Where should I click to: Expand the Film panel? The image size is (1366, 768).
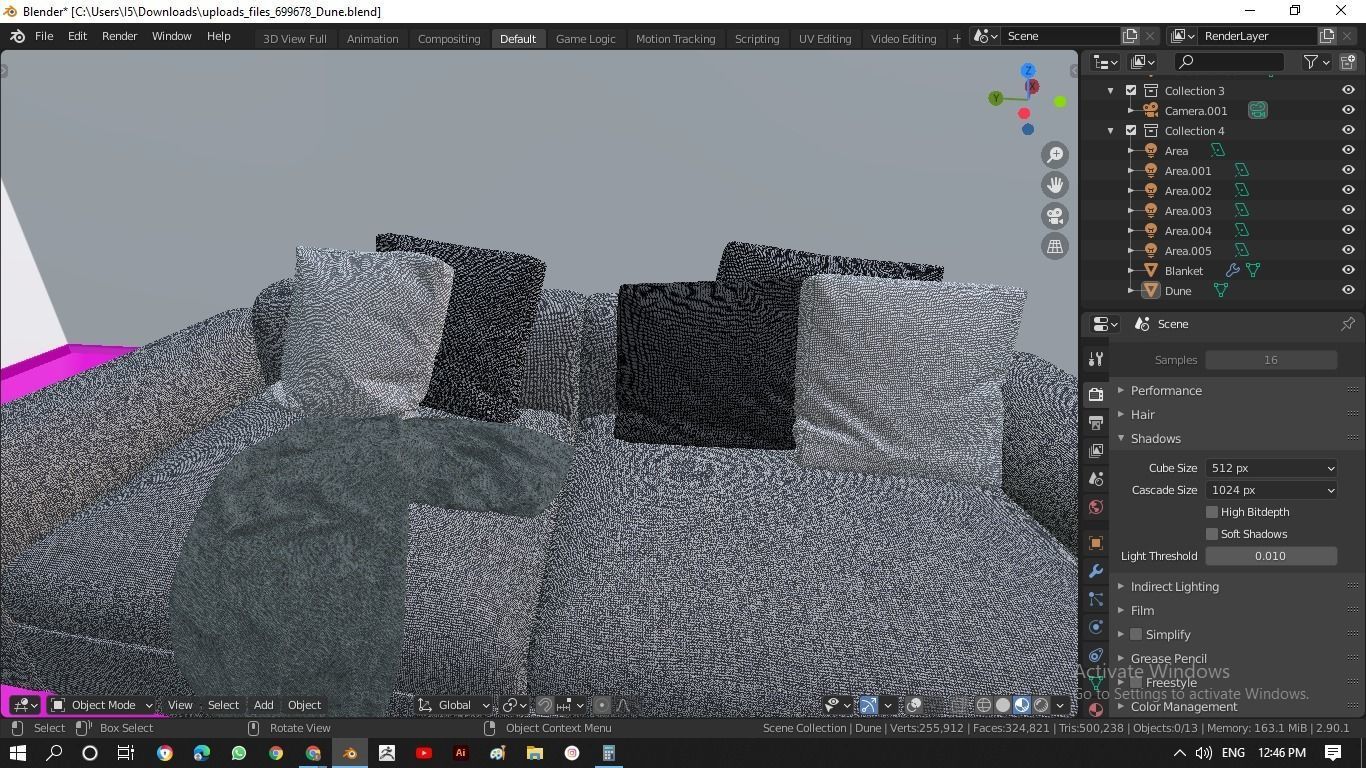[x=1142, y=610]
